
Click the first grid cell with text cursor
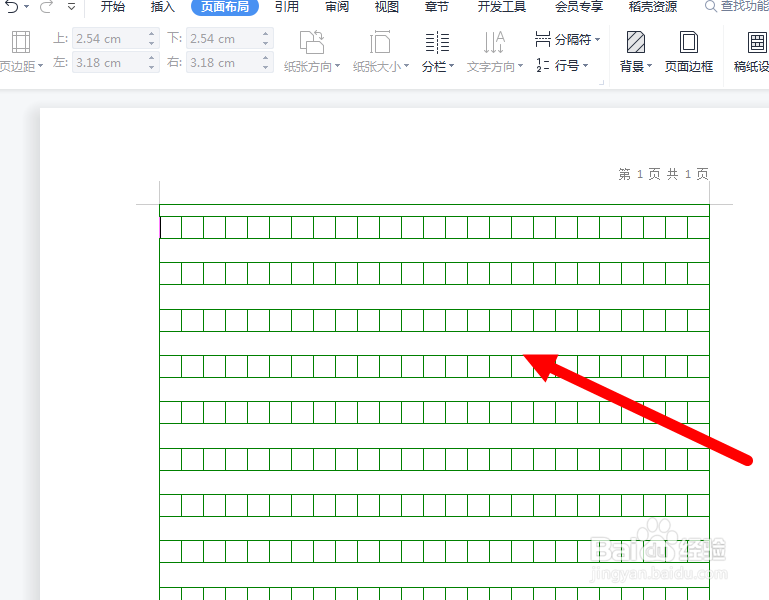tap(170, 228)
